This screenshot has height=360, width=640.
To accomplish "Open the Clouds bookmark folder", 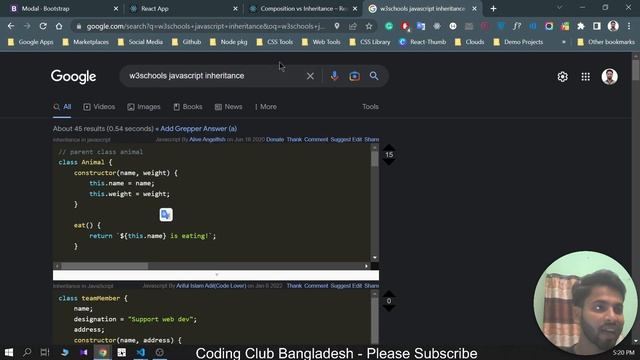I will (x=469, y=42).
